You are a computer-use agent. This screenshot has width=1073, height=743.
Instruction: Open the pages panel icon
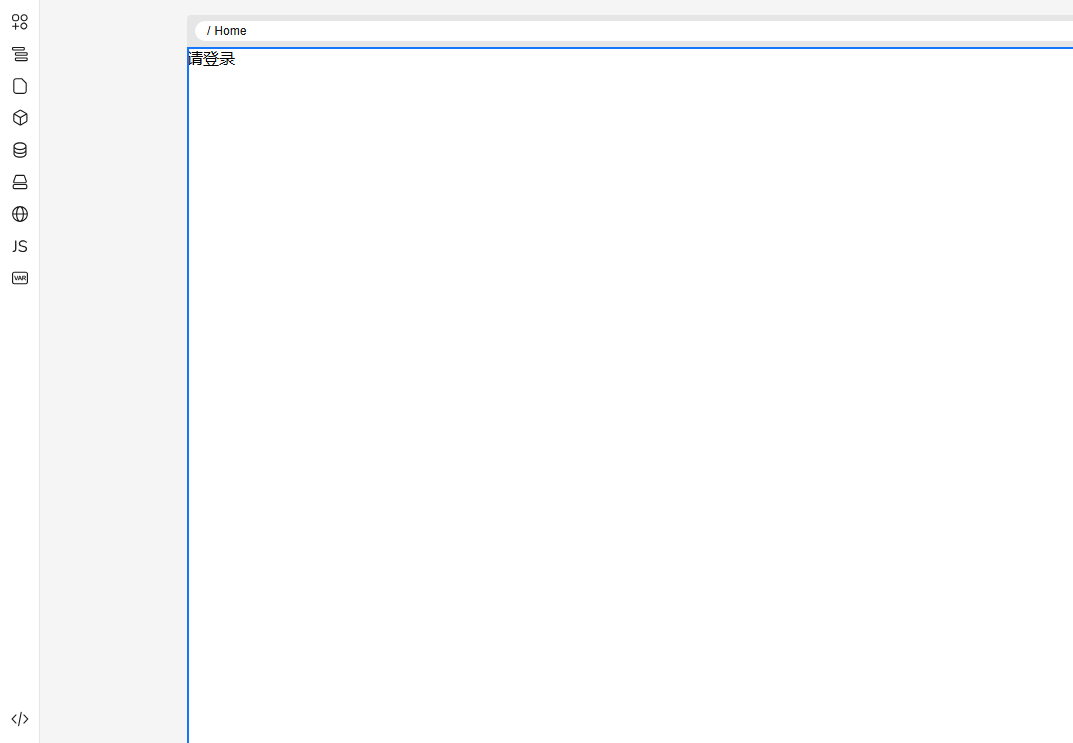(x=20, y=86)
